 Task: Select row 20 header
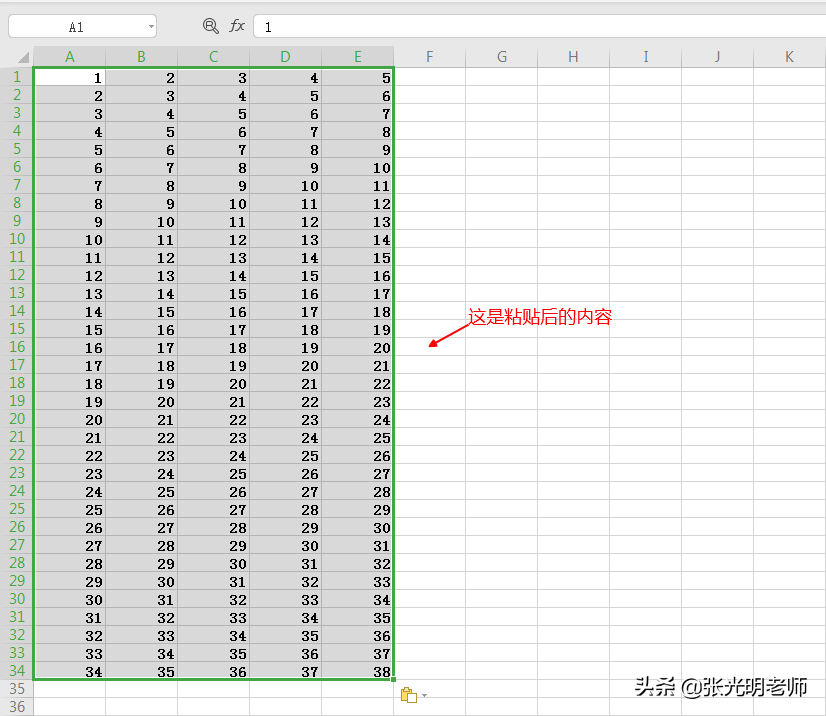click(17, 419)
